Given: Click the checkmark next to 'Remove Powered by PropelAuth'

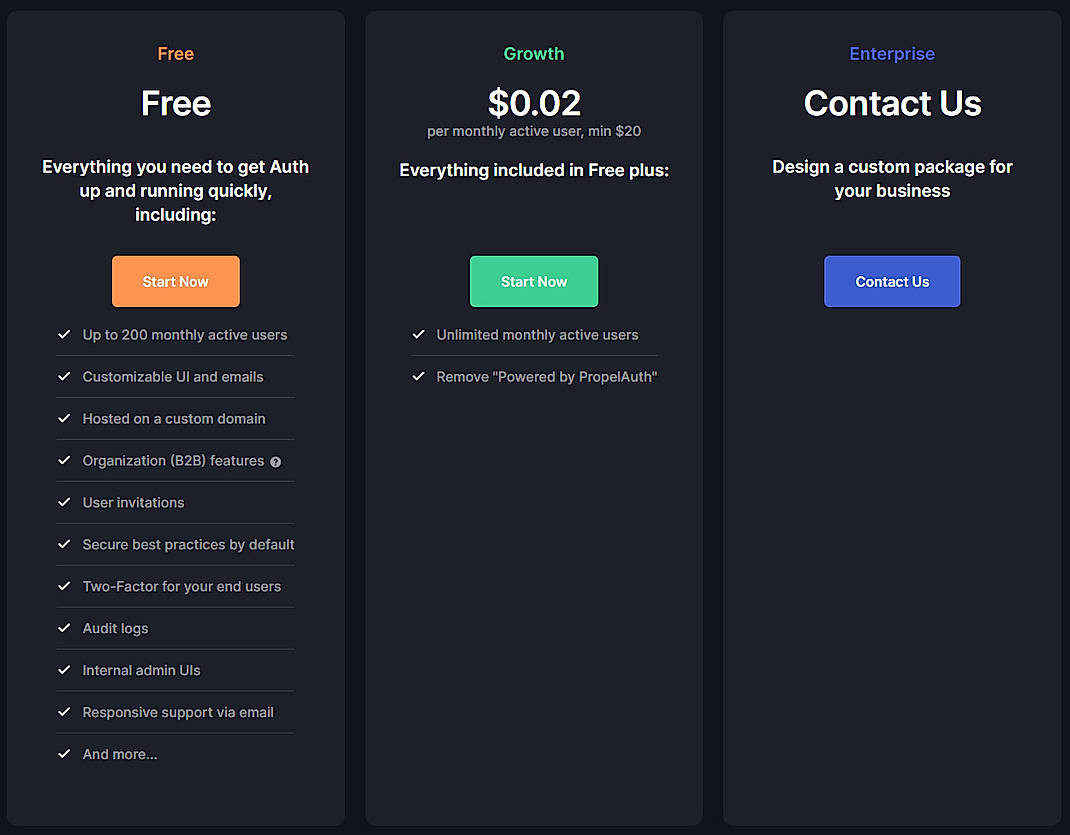Looking at the screenshot, I should click(418, 376).
